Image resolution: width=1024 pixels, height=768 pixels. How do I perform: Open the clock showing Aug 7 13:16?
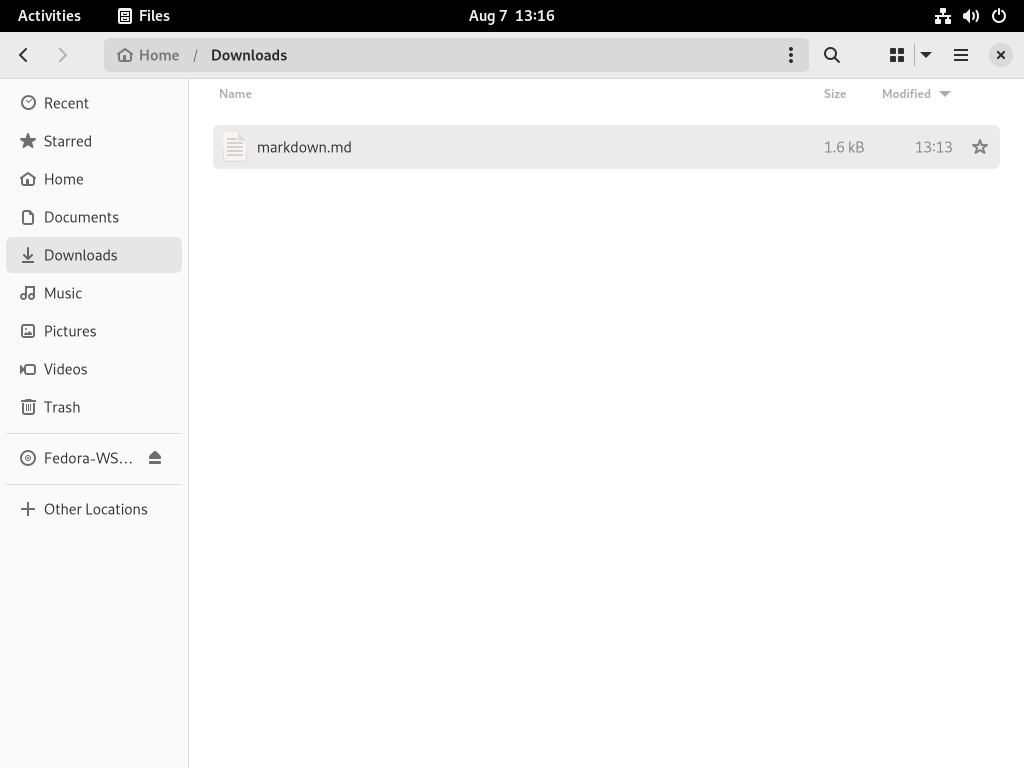click(x=511, y=16)
